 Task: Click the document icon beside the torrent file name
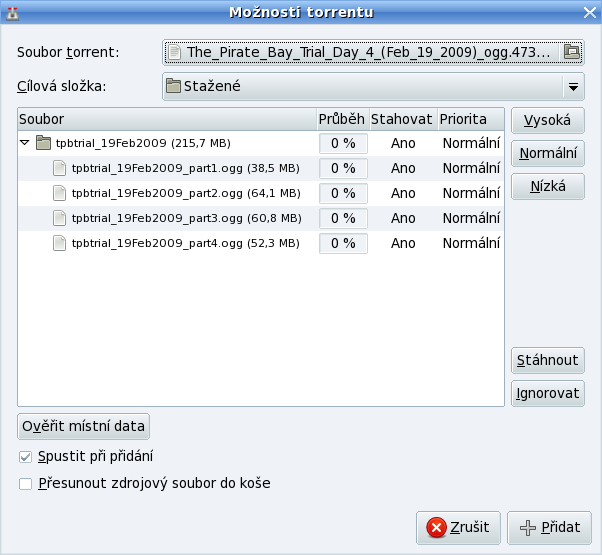[174, 52]
